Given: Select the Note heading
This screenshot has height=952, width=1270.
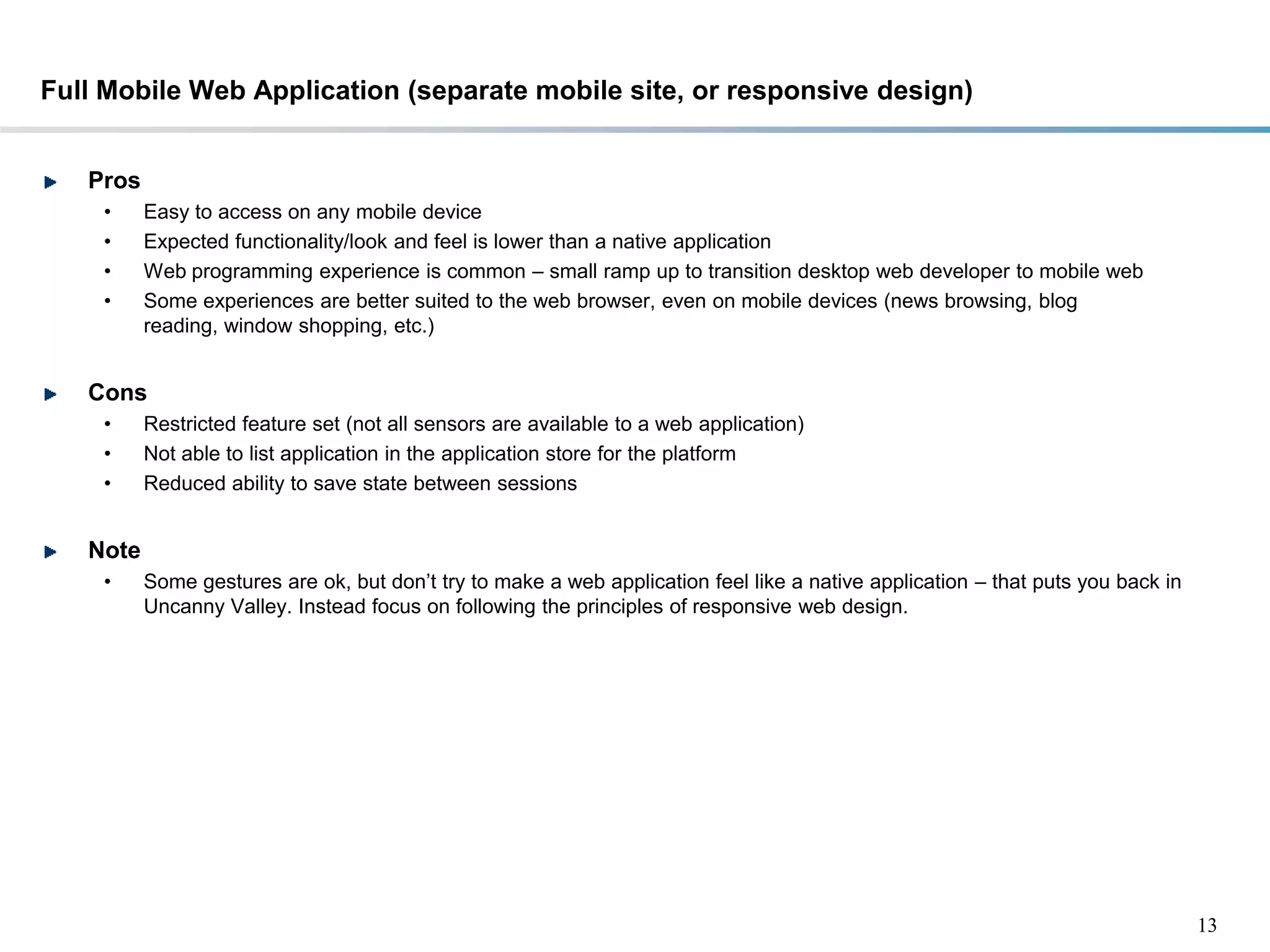Looking at the screenshot, I should (x=114, y=550).
